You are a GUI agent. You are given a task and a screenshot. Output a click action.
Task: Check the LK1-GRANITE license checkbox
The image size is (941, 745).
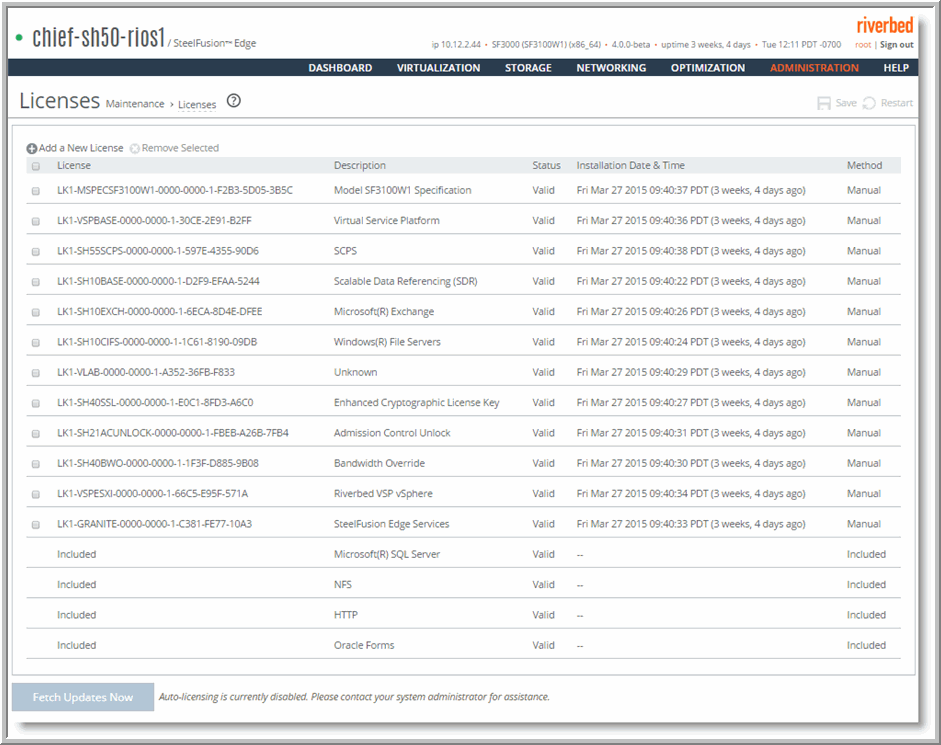click(x=36, y=525)
